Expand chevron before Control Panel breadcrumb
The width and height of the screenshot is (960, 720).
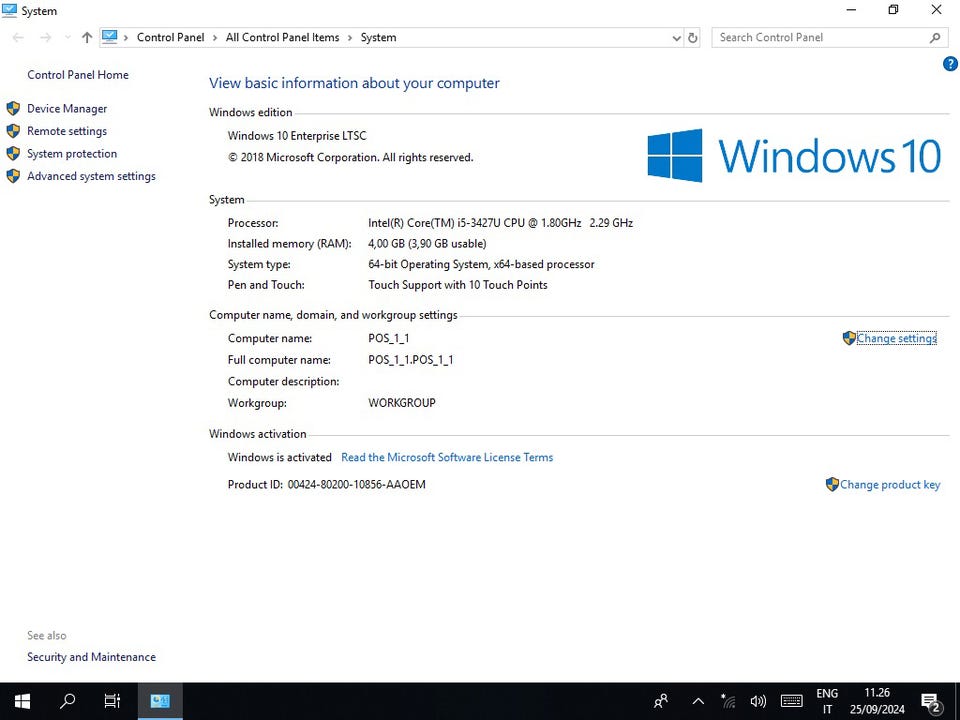coord(126,38)
